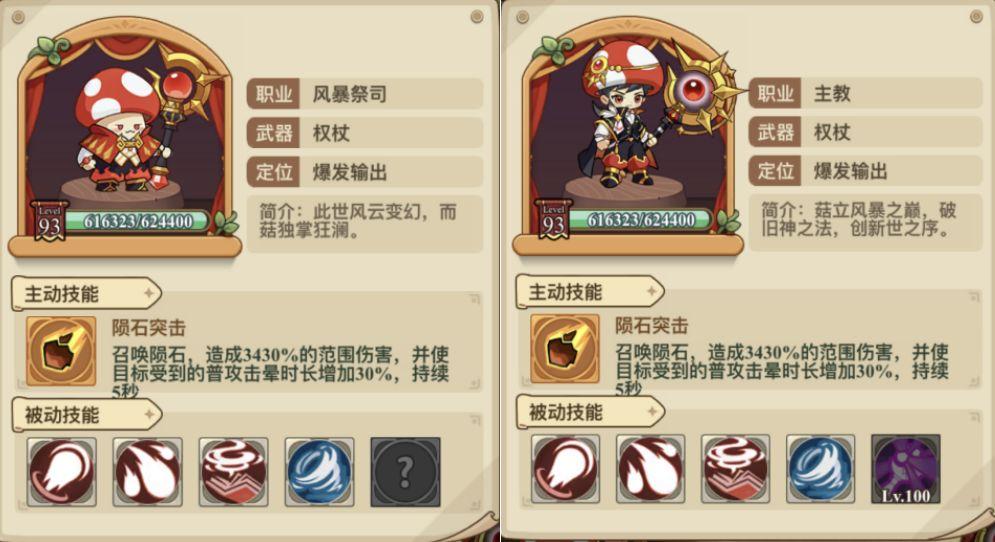Select the 主教 职业 field
The height and width of the screenshot is (542, 995).
tap(866, 93)
